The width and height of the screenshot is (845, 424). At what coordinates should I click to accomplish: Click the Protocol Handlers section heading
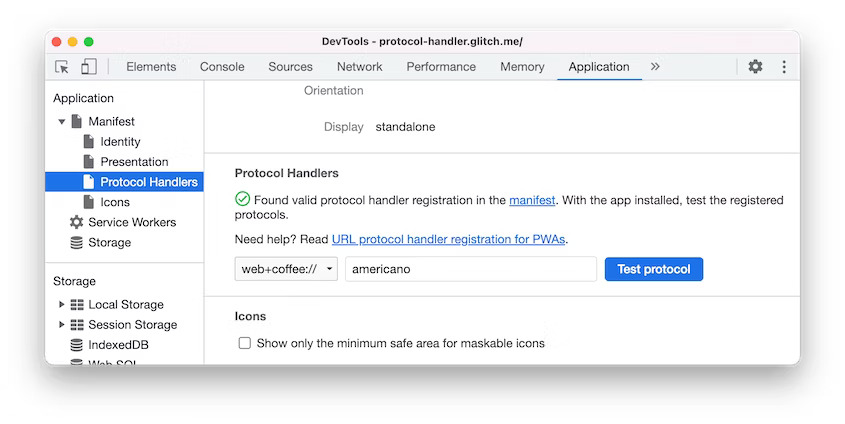coord(287,173)
